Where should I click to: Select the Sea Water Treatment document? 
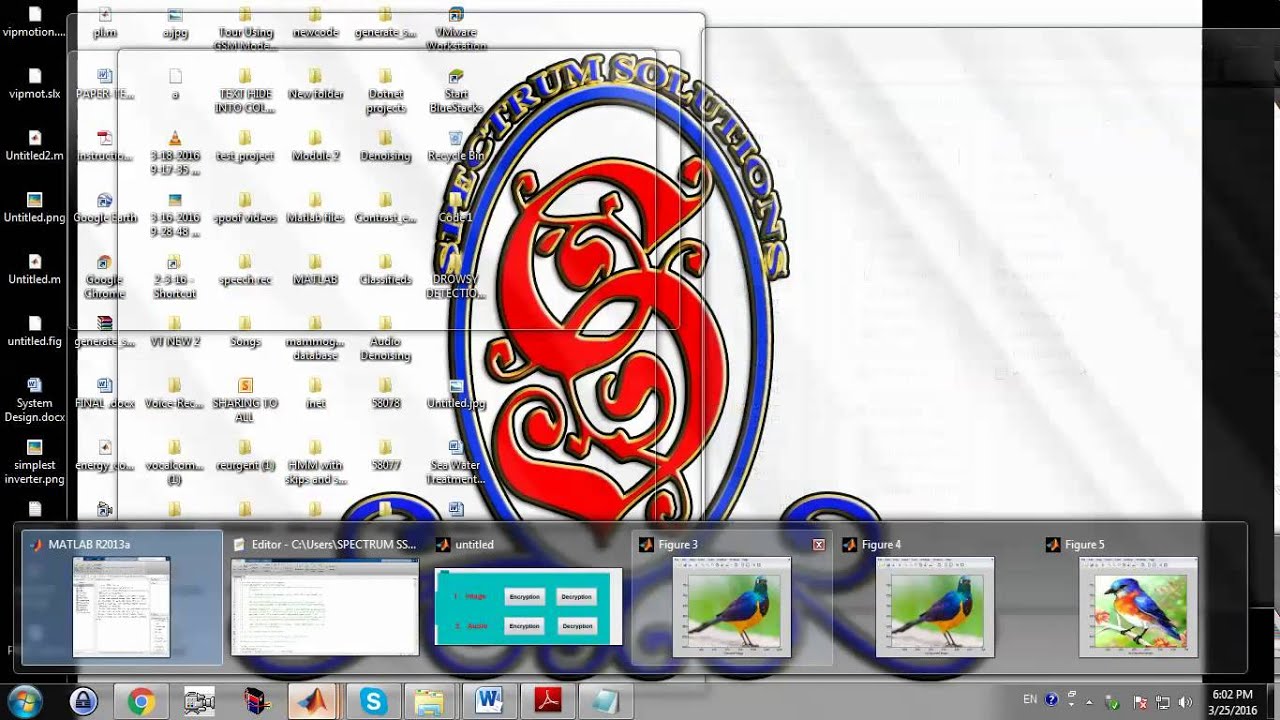456,461
